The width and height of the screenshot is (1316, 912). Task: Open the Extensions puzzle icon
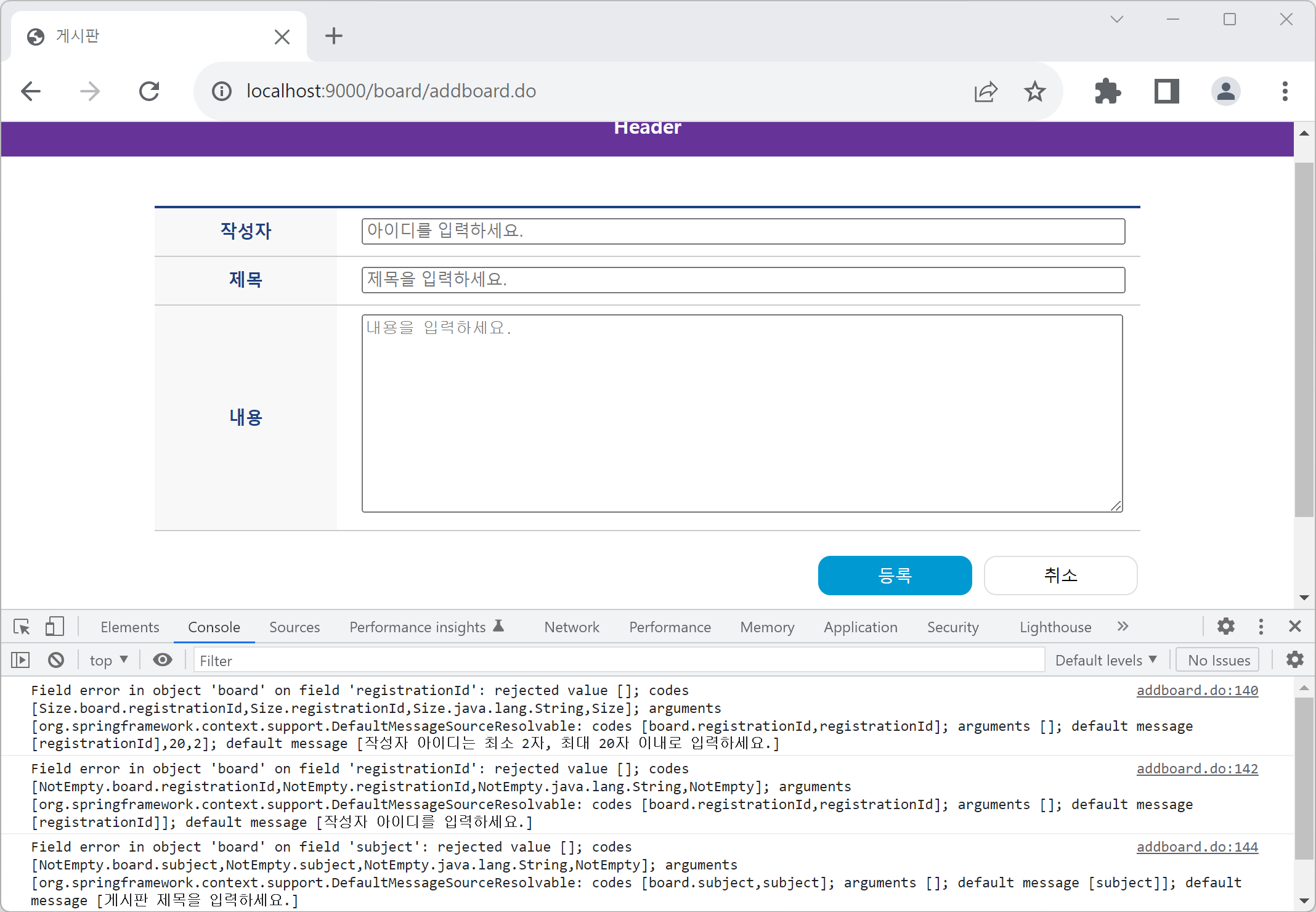pos(1107,92)
